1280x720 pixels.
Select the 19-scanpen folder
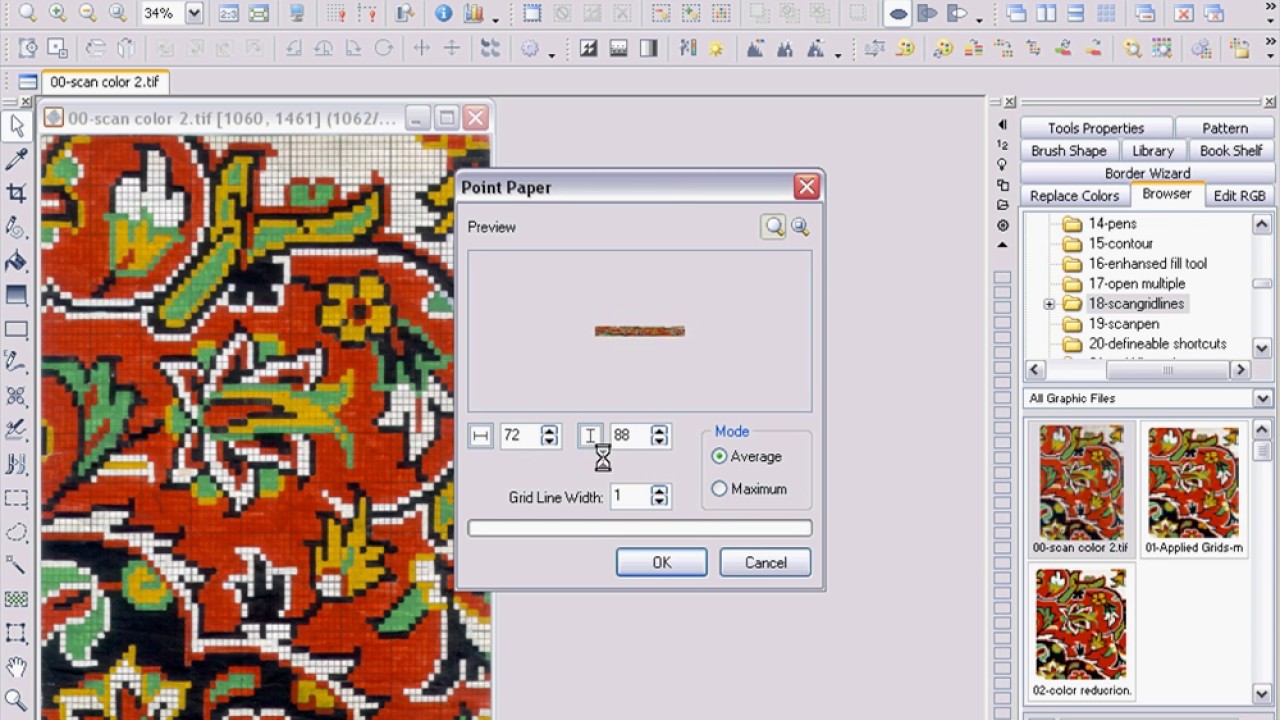[1124, 324]
